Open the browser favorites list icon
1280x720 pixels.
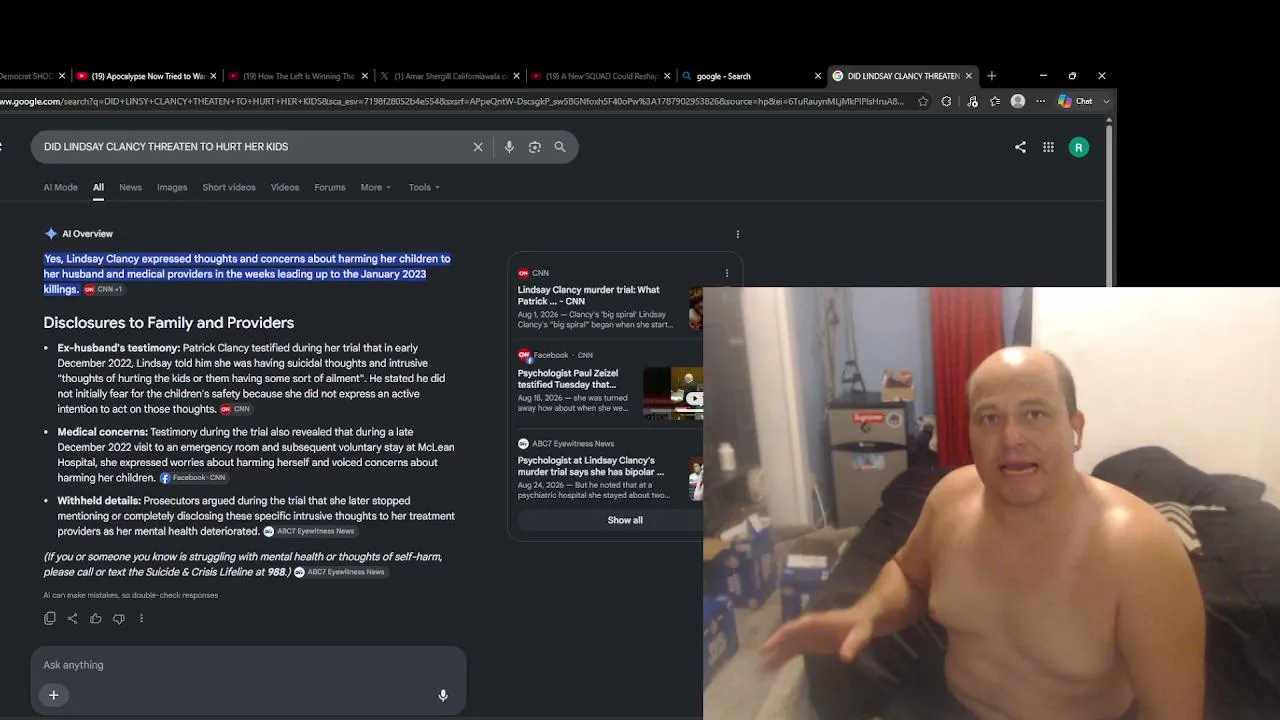pos(995,101)
